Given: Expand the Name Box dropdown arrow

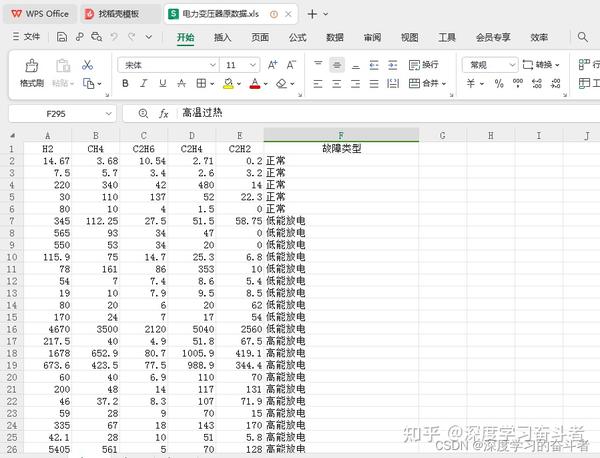Looking at the screenshot, I should tap(109, 114).
